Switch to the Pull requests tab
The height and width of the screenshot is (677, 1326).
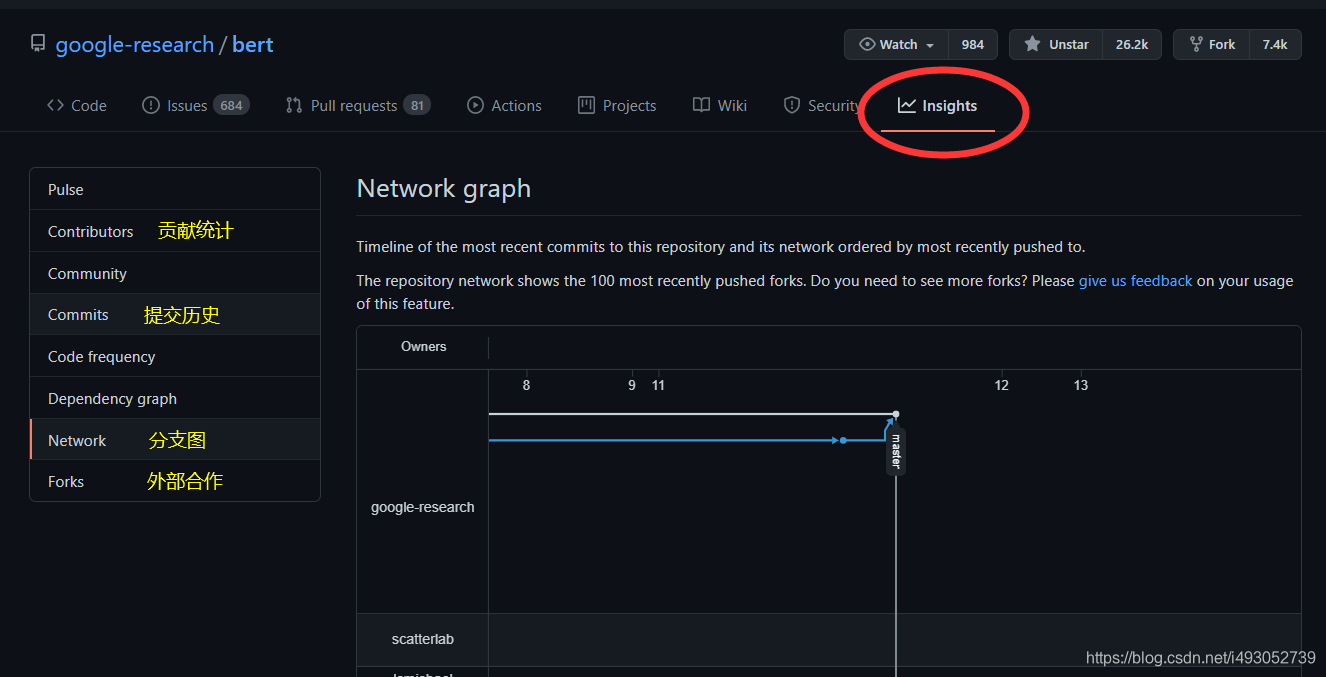358,105
